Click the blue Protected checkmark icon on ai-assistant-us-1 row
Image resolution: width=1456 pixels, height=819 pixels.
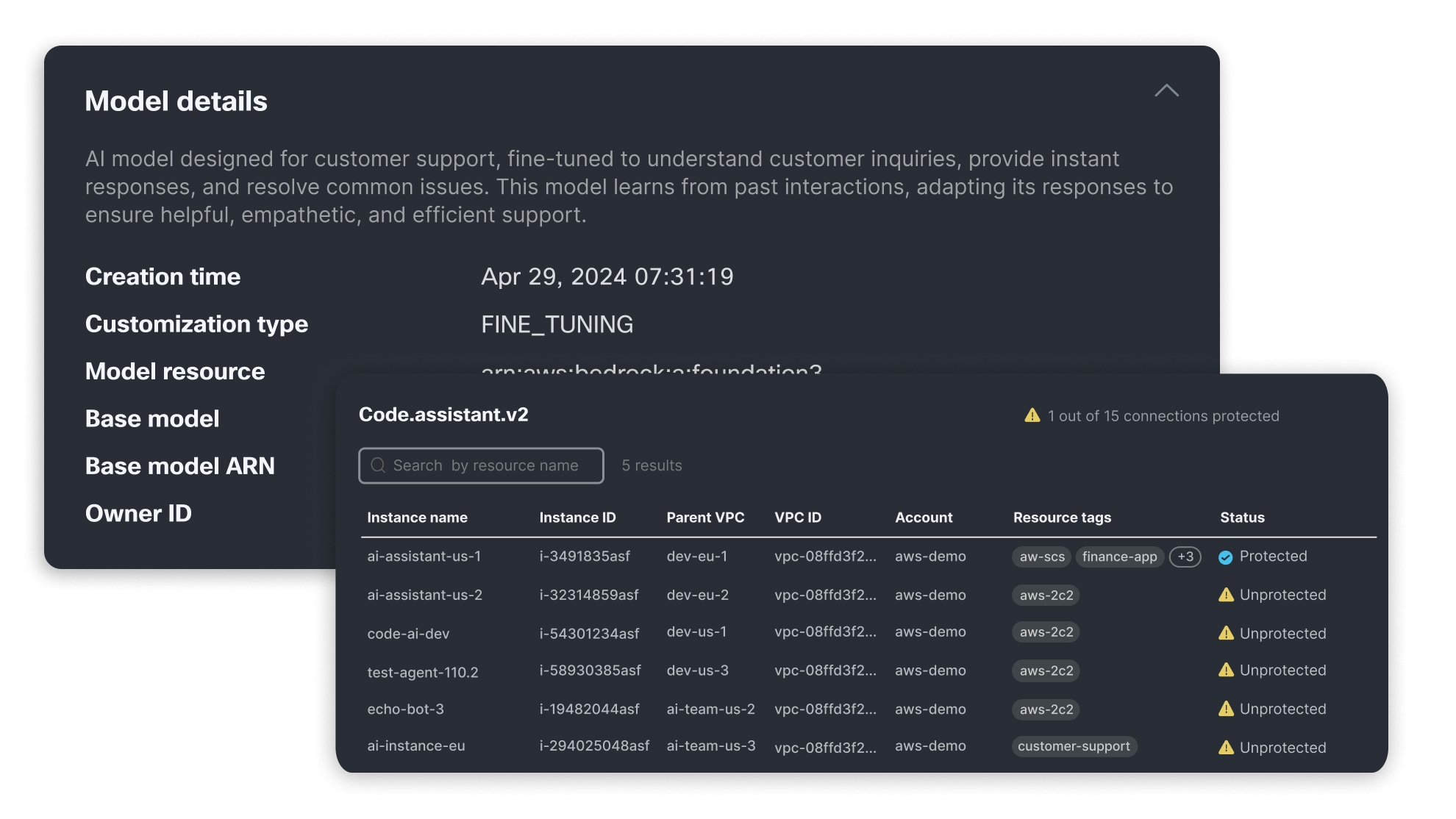1224,557
